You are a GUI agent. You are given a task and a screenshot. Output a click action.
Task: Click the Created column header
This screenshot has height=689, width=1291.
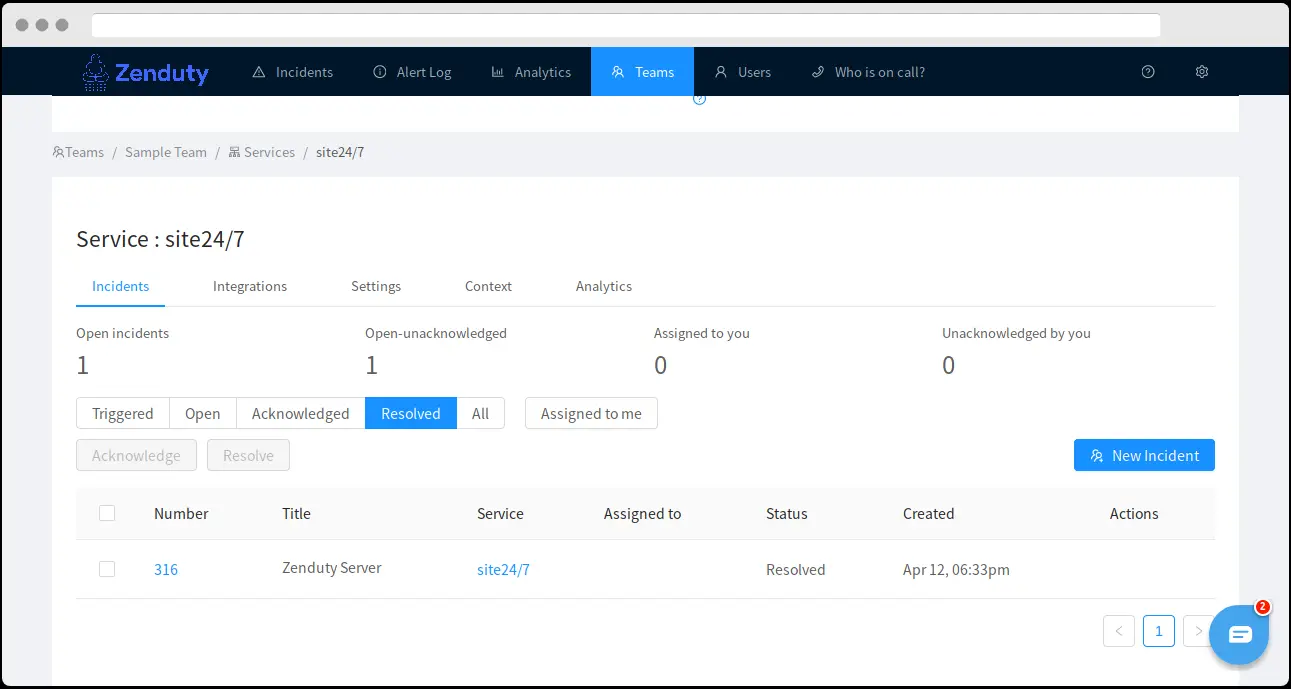click(929, 513)
